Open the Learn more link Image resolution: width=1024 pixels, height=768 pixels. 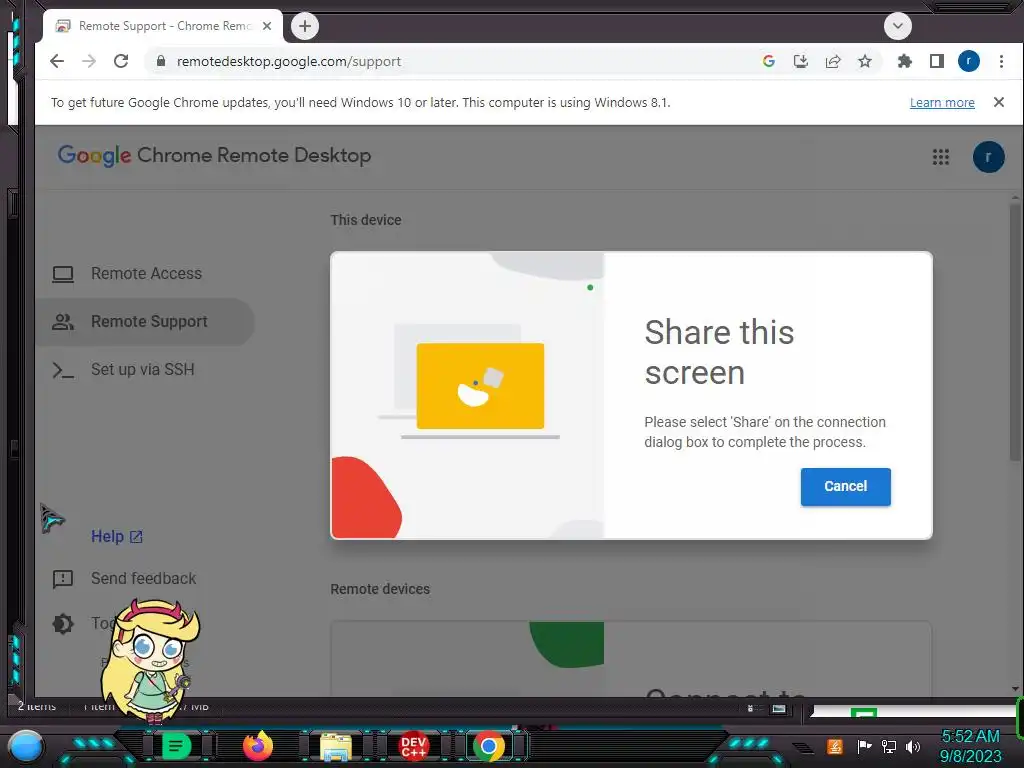(x=942, y=103)
